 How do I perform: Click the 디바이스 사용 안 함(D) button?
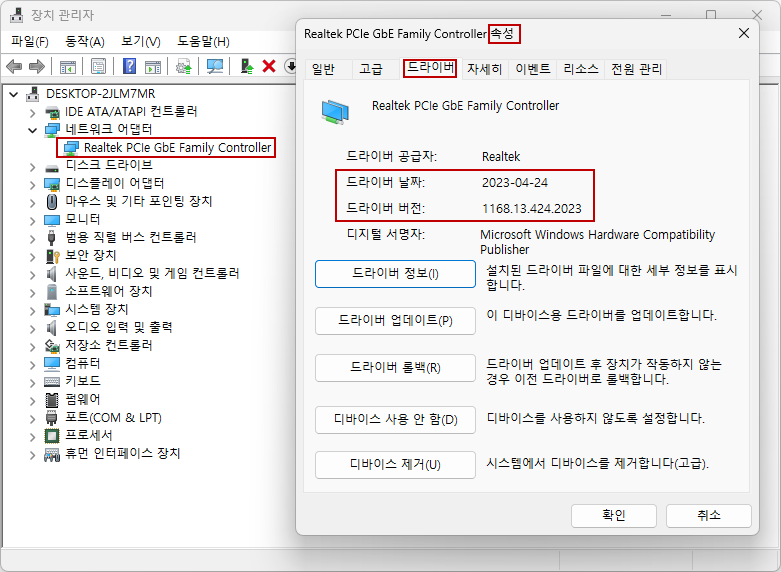395,420
